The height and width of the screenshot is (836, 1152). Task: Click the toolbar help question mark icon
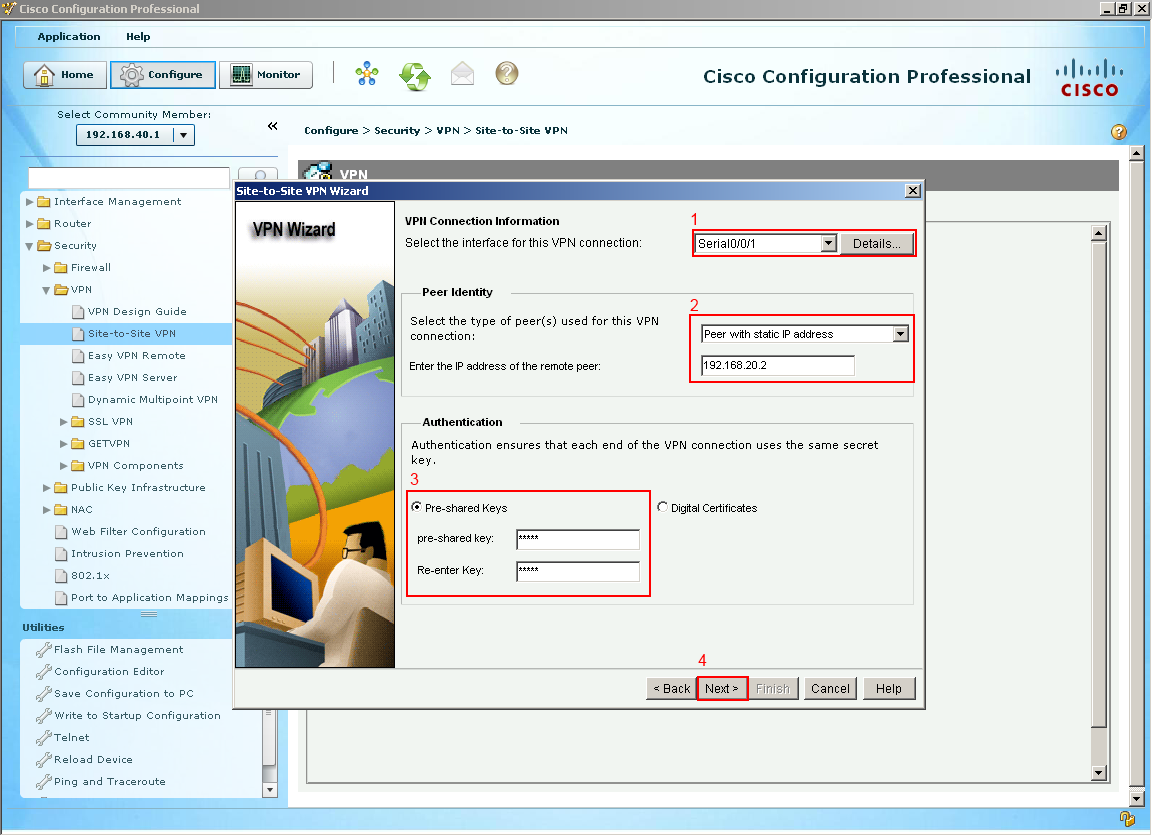tap(507, 73)
